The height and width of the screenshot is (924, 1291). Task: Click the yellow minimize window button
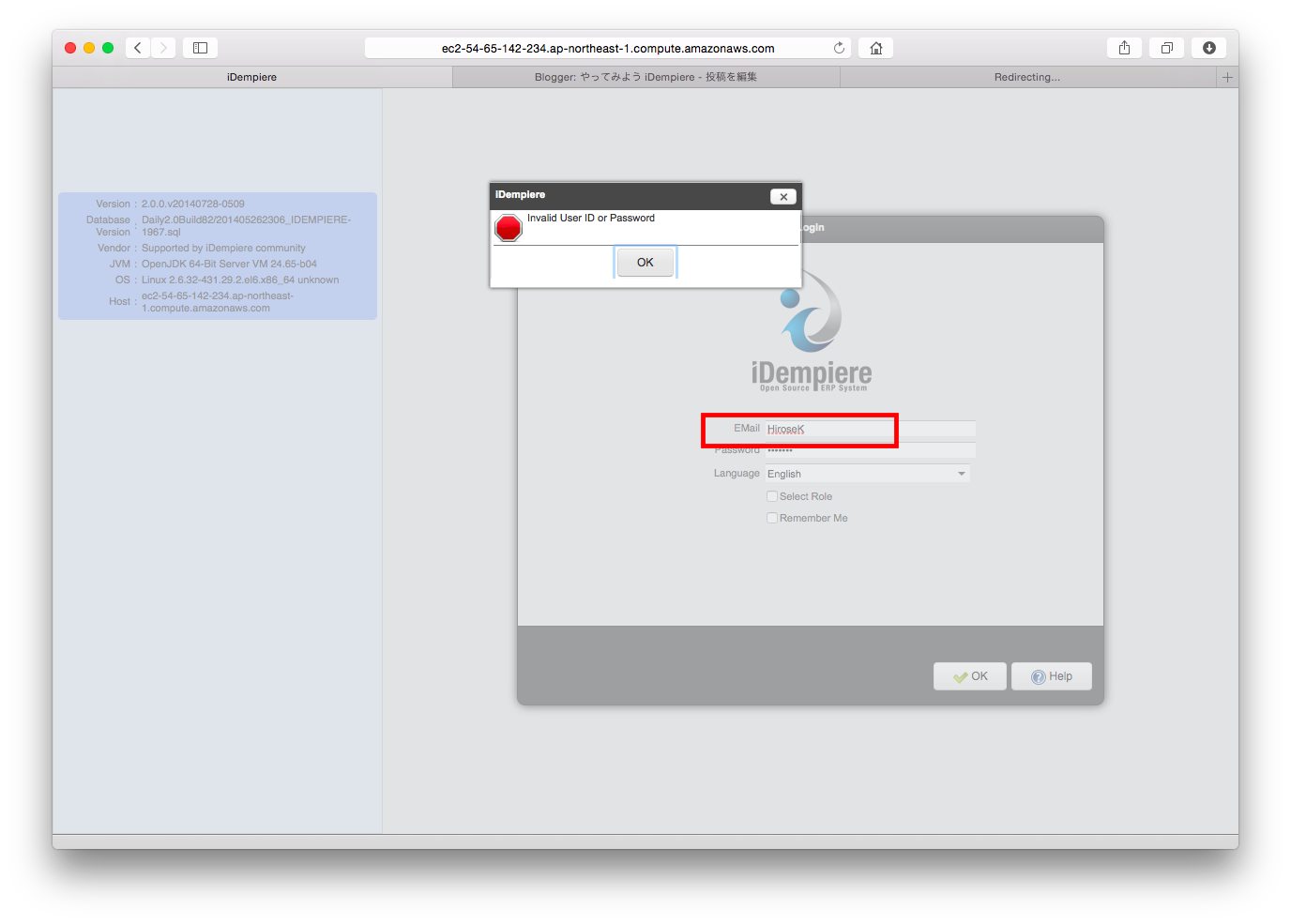tap(89, 48)
